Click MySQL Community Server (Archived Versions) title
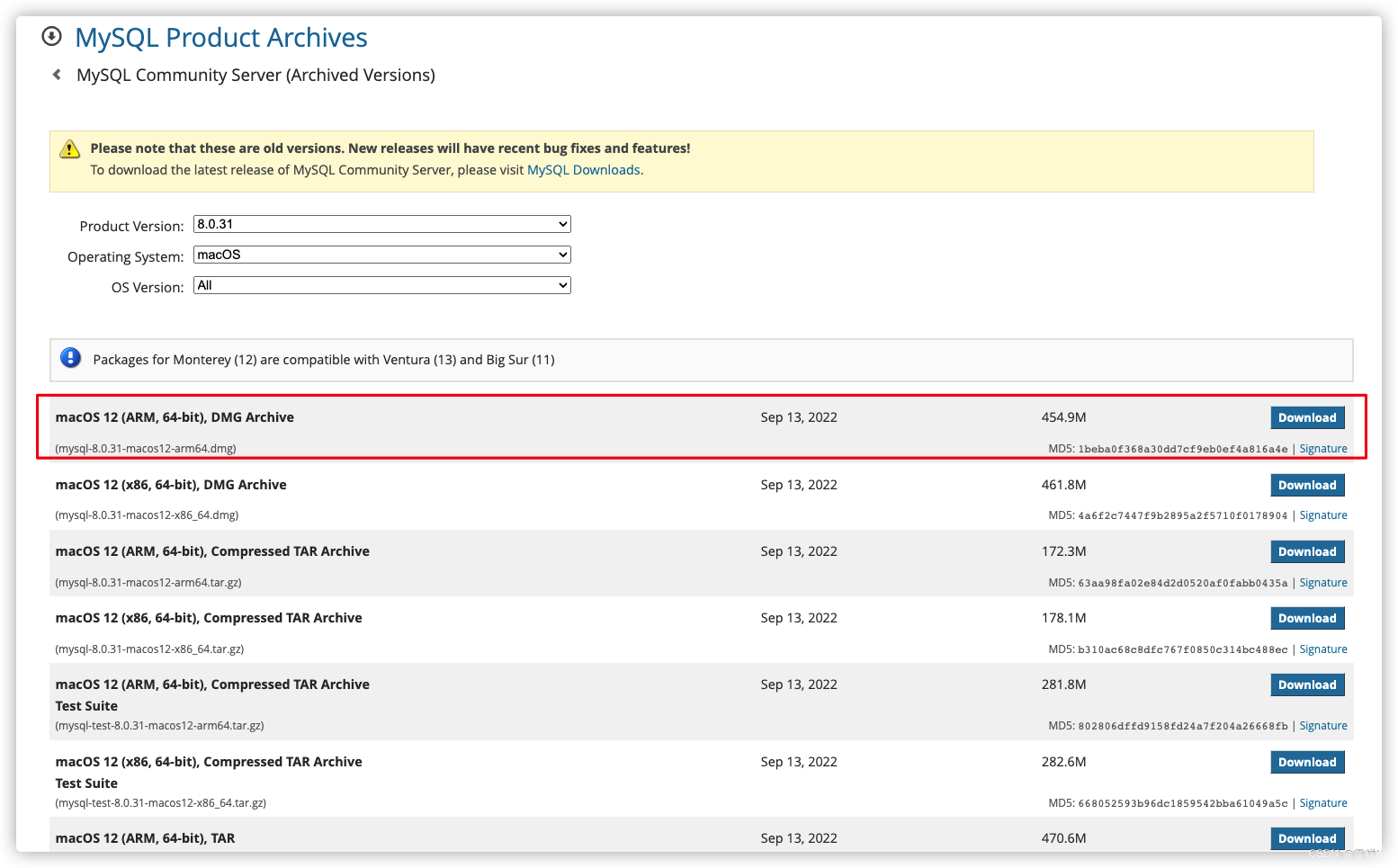 tap(255, 76)
